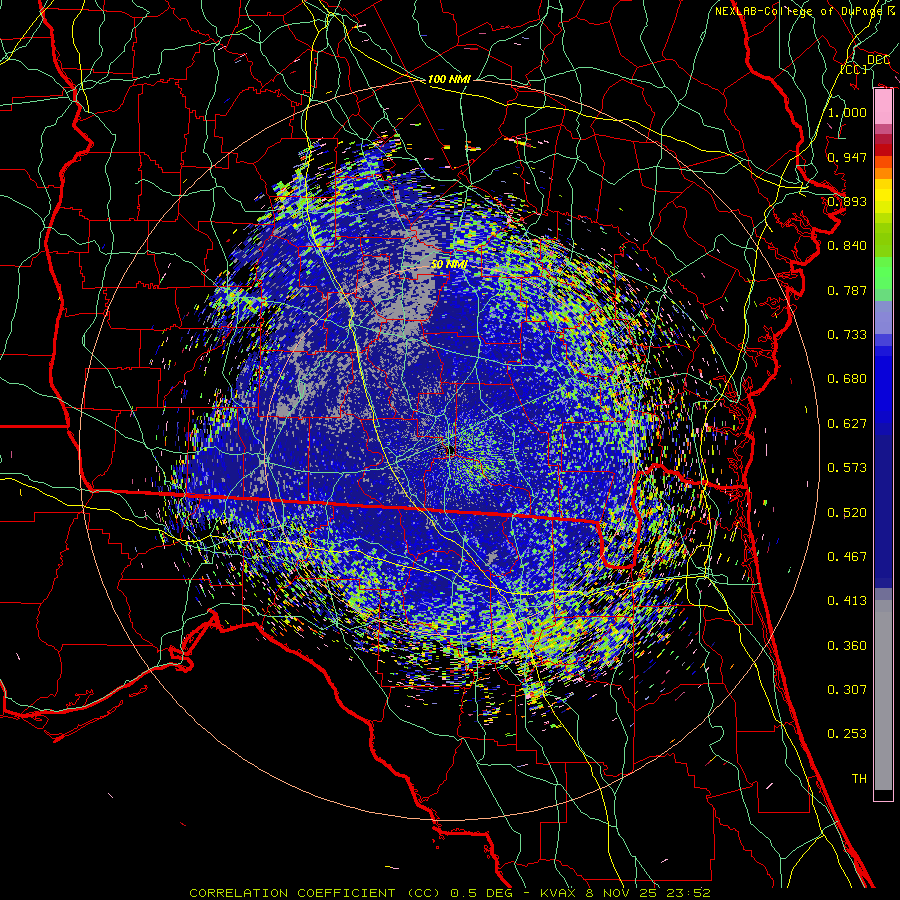The height and width of the screenshot is (900, 900).
Task: Click the KVAX station identifier in caption
Action: click(x=559, y=893)
